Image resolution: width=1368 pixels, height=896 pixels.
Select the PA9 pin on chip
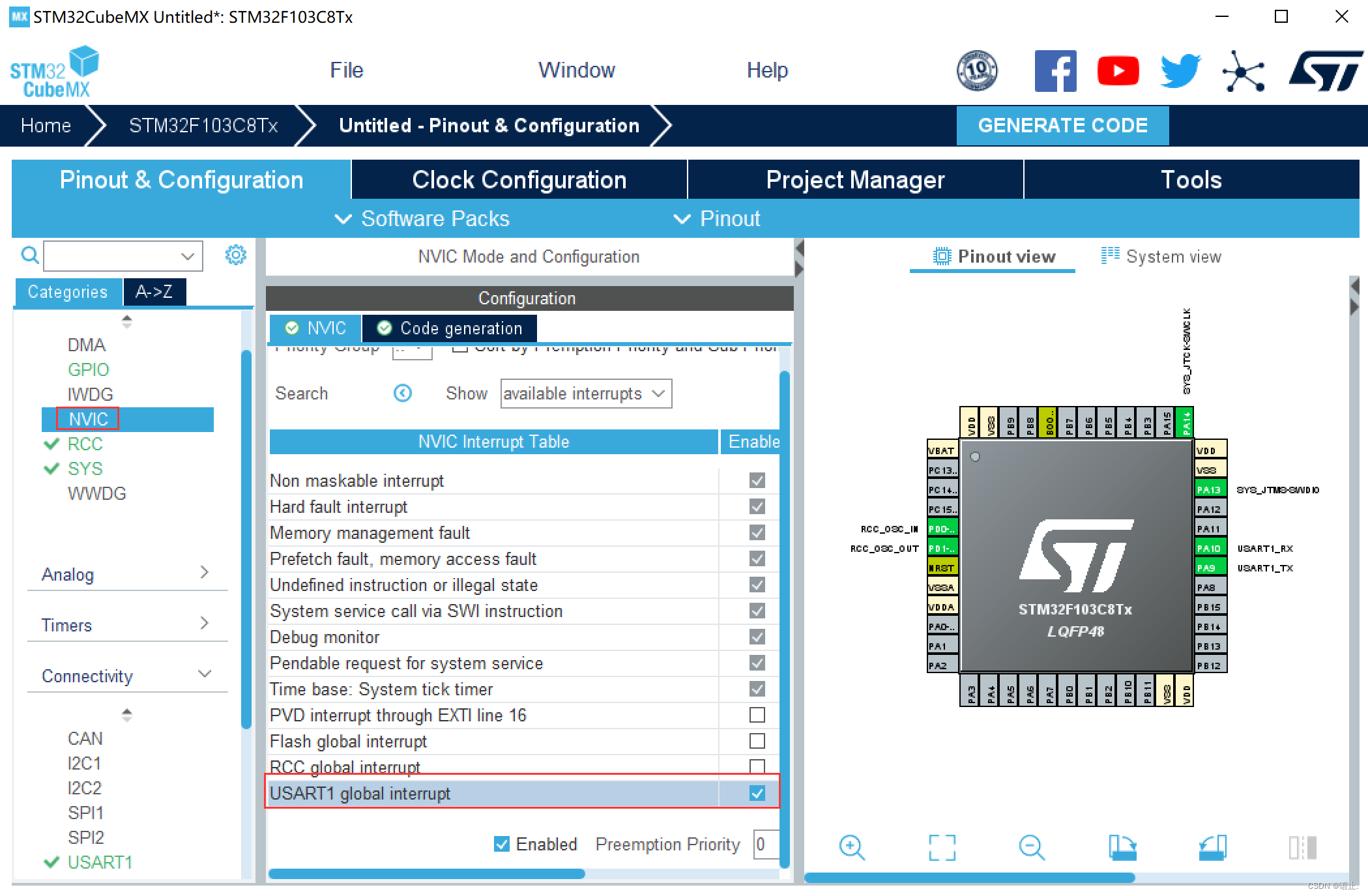coord(1210,568)
